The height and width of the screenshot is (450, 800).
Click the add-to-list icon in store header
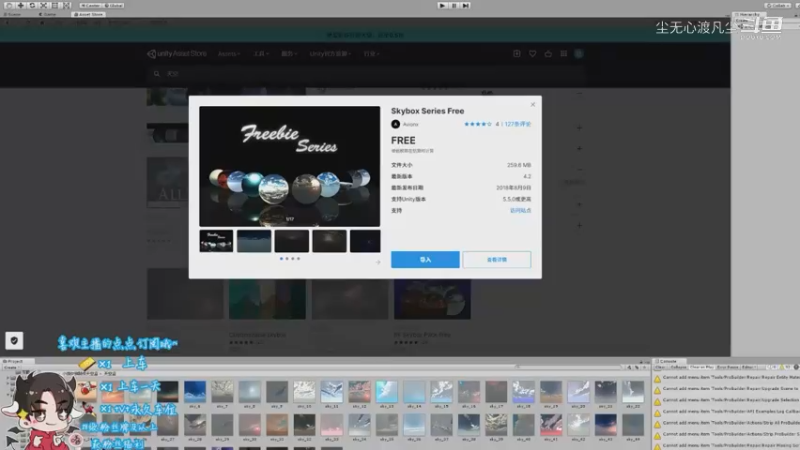(x=517, y=54)
